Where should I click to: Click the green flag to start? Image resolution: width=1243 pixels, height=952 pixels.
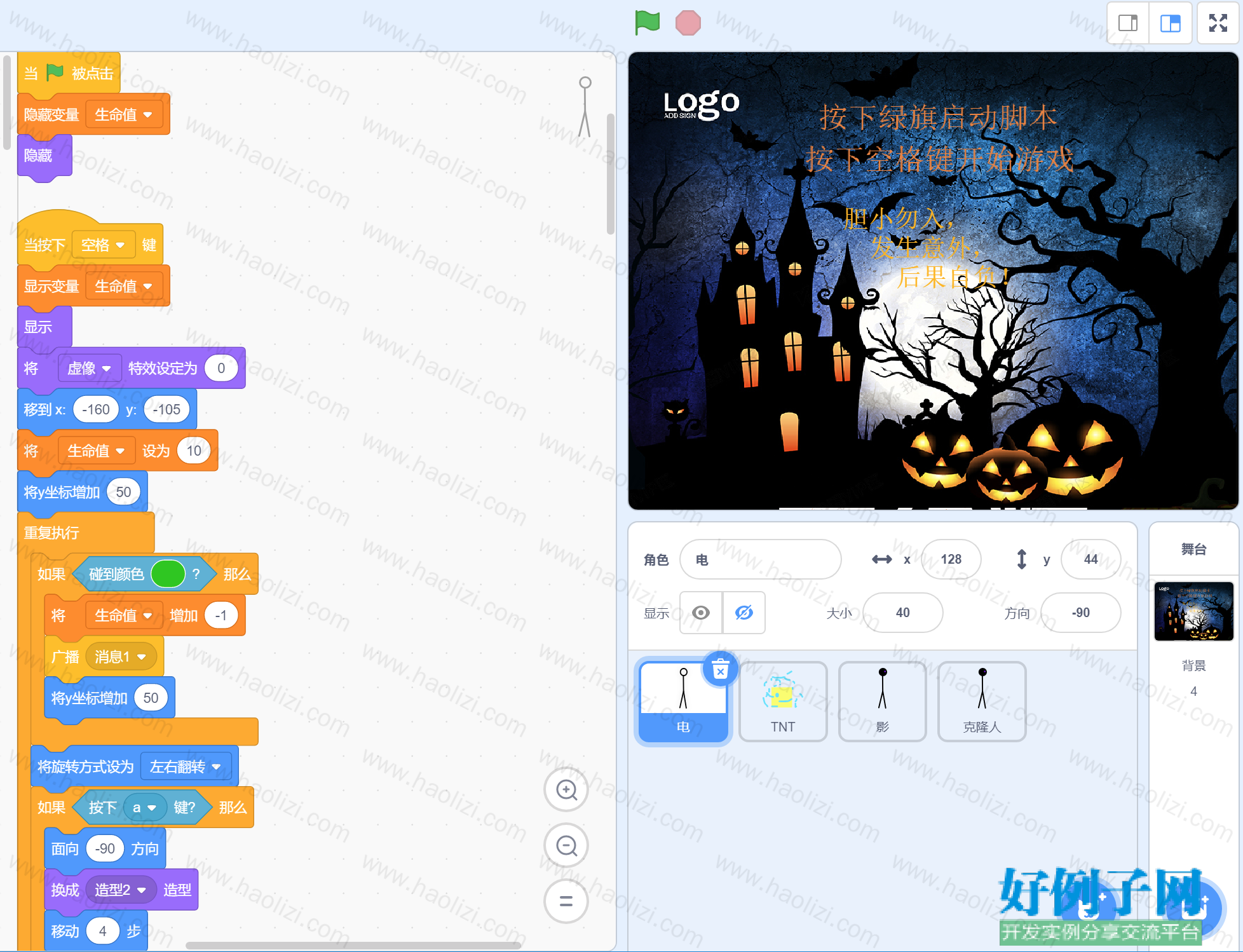coord(648,23)
